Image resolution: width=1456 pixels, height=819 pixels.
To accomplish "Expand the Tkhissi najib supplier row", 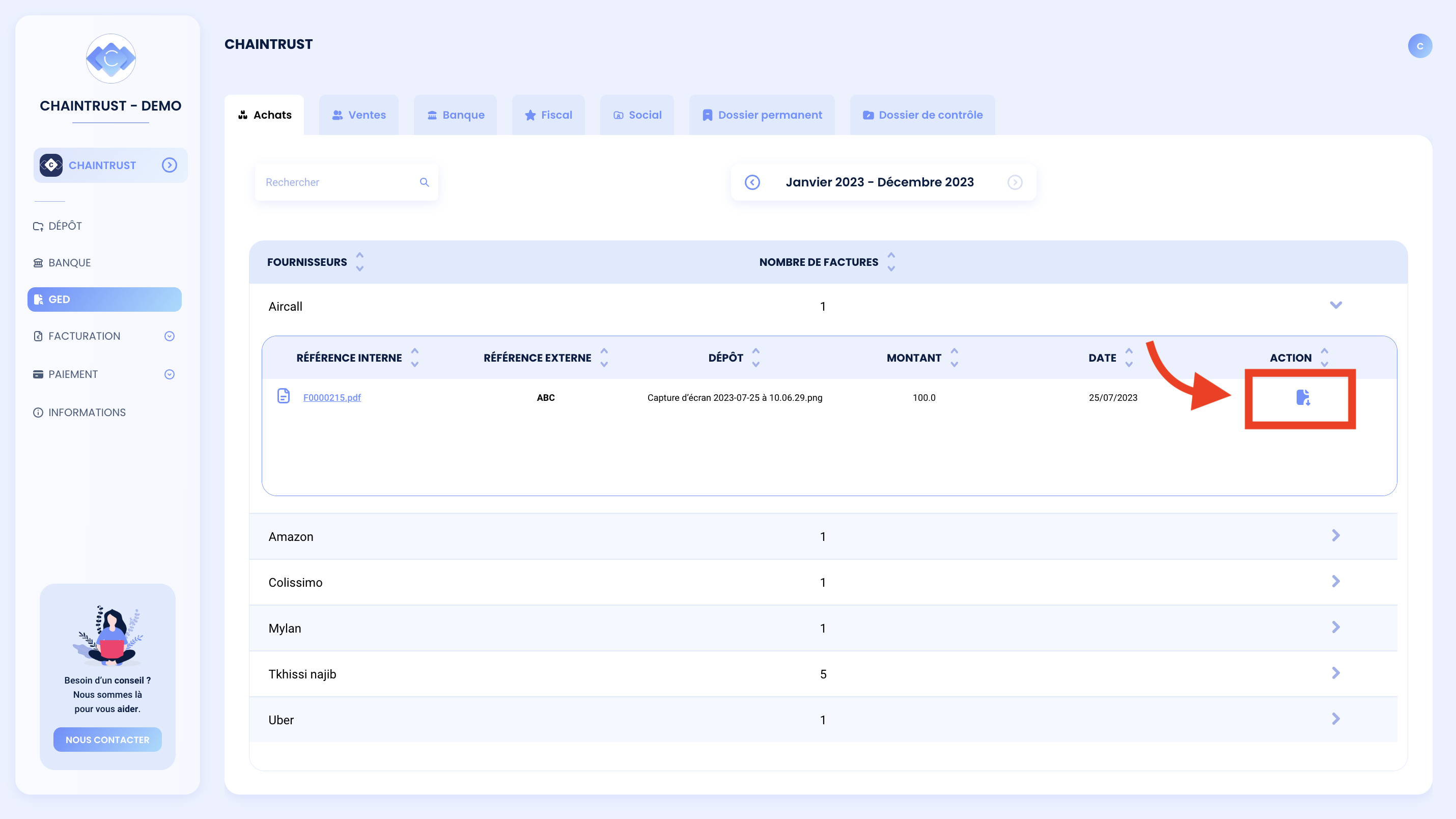I will pos(1336,672).
